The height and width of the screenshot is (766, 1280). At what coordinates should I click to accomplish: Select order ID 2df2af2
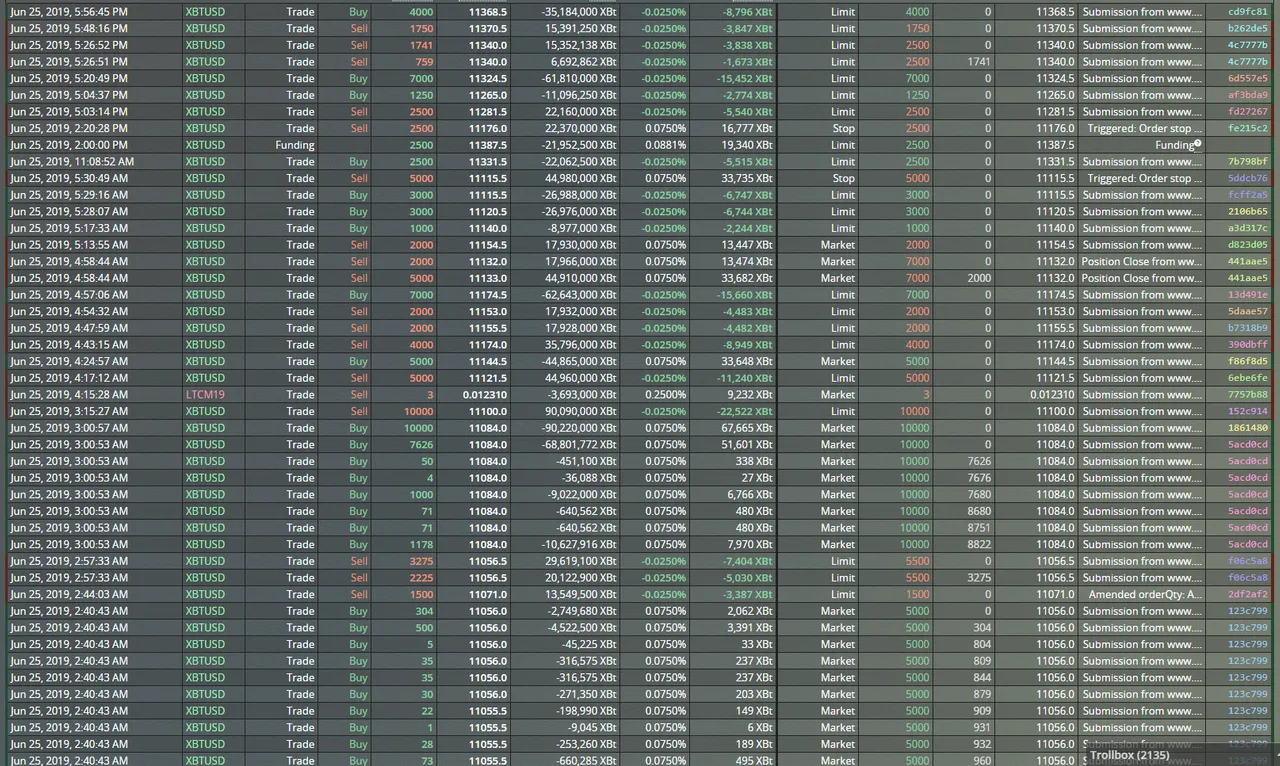pos(1247,594)
